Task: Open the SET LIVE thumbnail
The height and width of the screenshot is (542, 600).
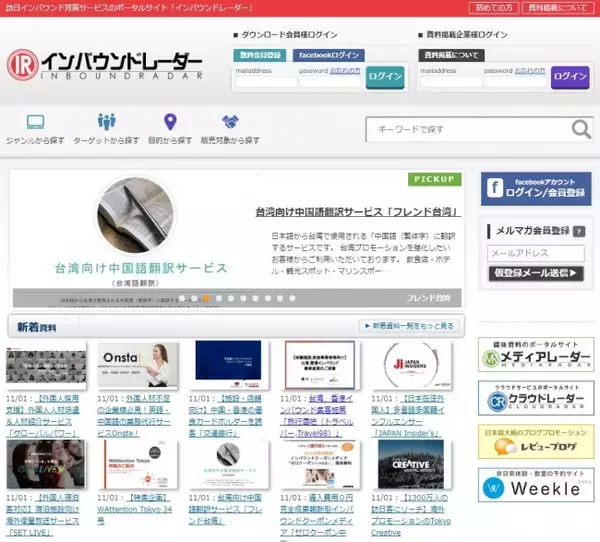Action: (x=46, y=464)
